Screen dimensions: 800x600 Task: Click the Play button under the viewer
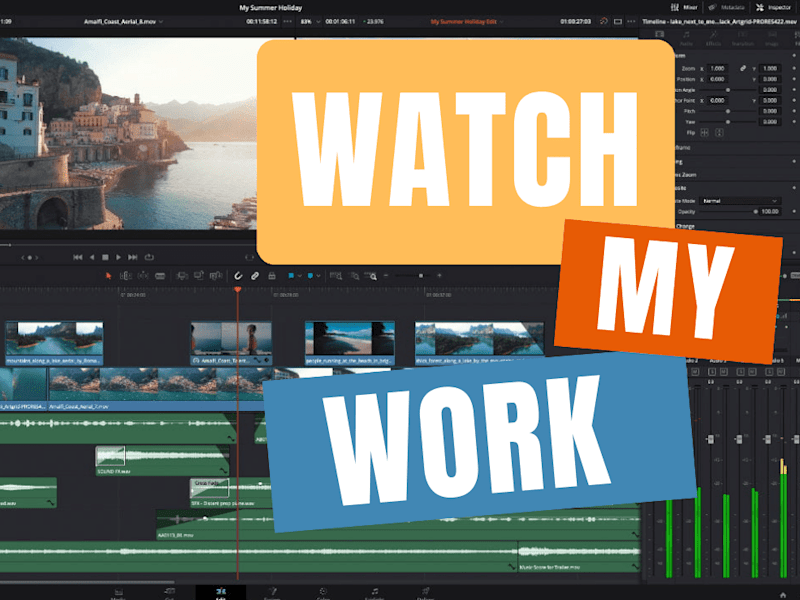click(x=118, y=257)
